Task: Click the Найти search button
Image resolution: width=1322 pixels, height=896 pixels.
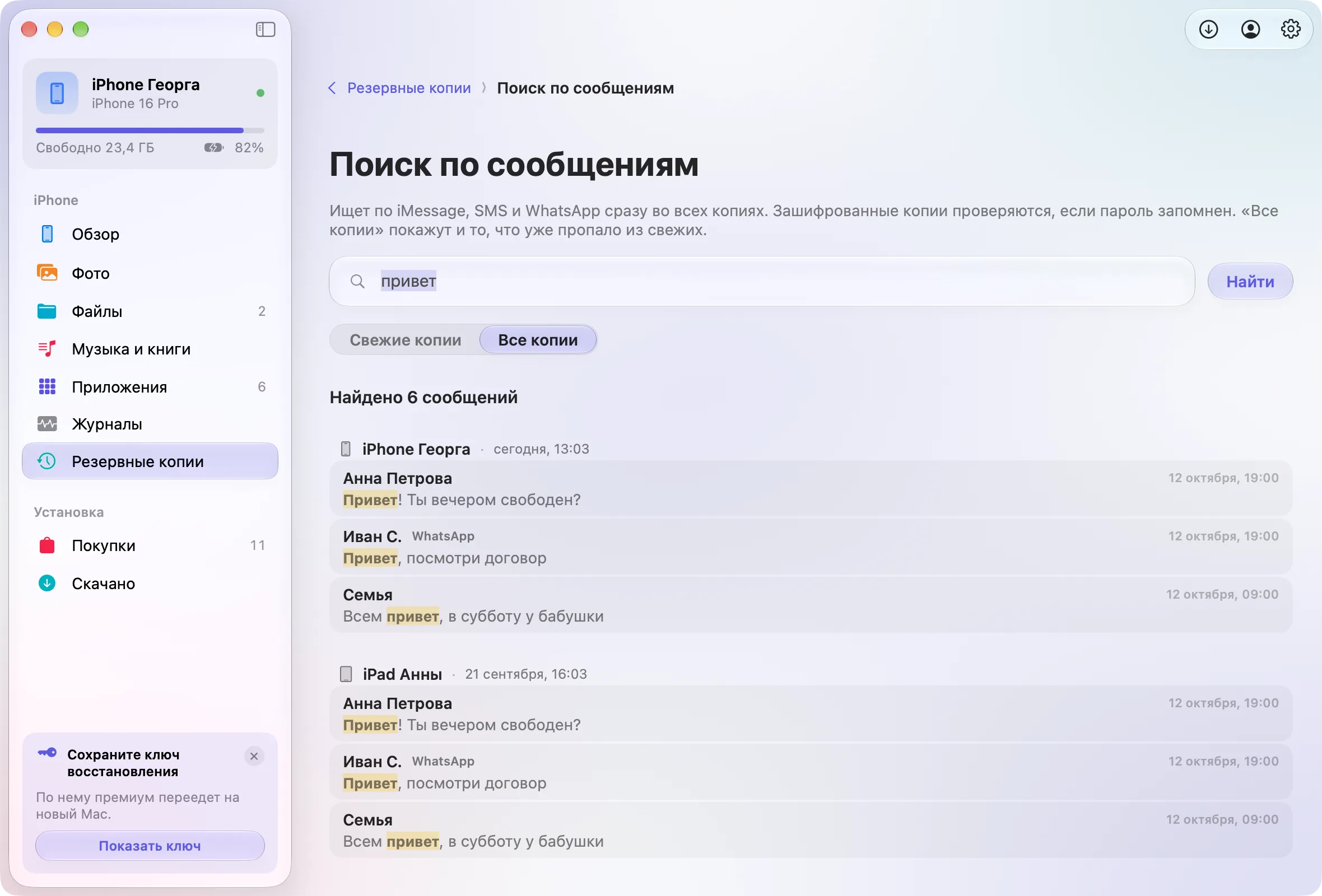Action: pyautogui.click(x=1250, y=281)
